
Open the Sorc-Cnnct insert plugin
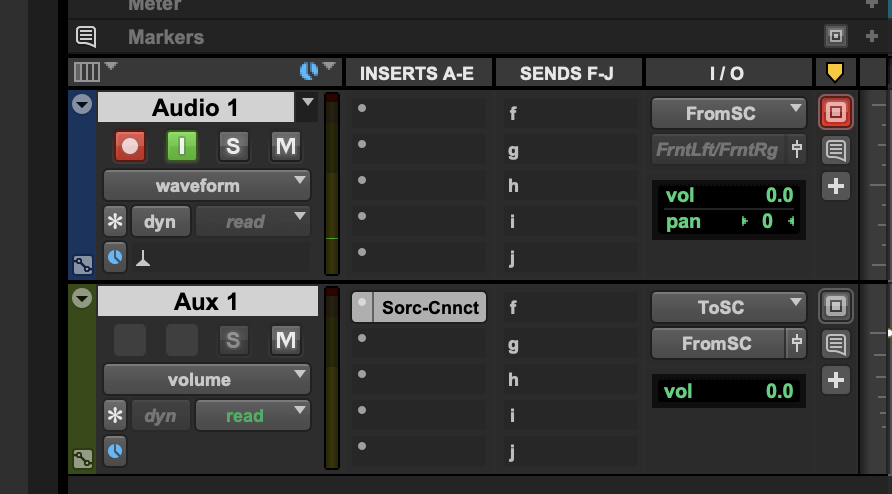click(430, 308)
